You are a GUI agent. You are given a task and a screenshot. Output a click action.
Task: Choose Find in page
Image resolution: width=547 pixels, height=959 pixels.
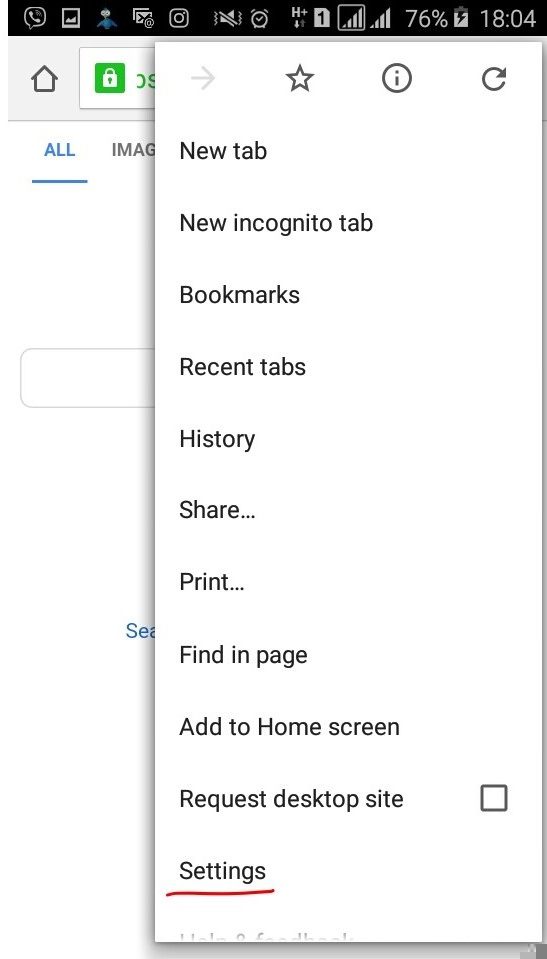(243, 656)
